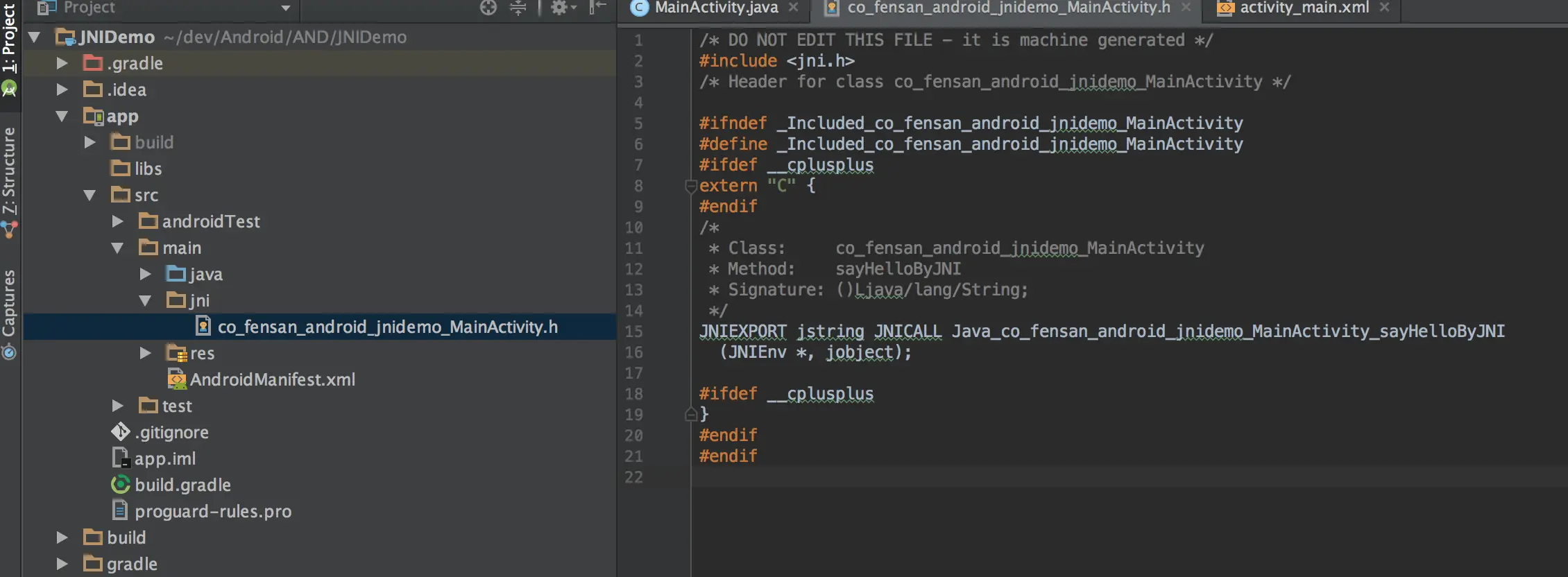
Task: Place cursor on empty line 22
Action: point(1129,477)
